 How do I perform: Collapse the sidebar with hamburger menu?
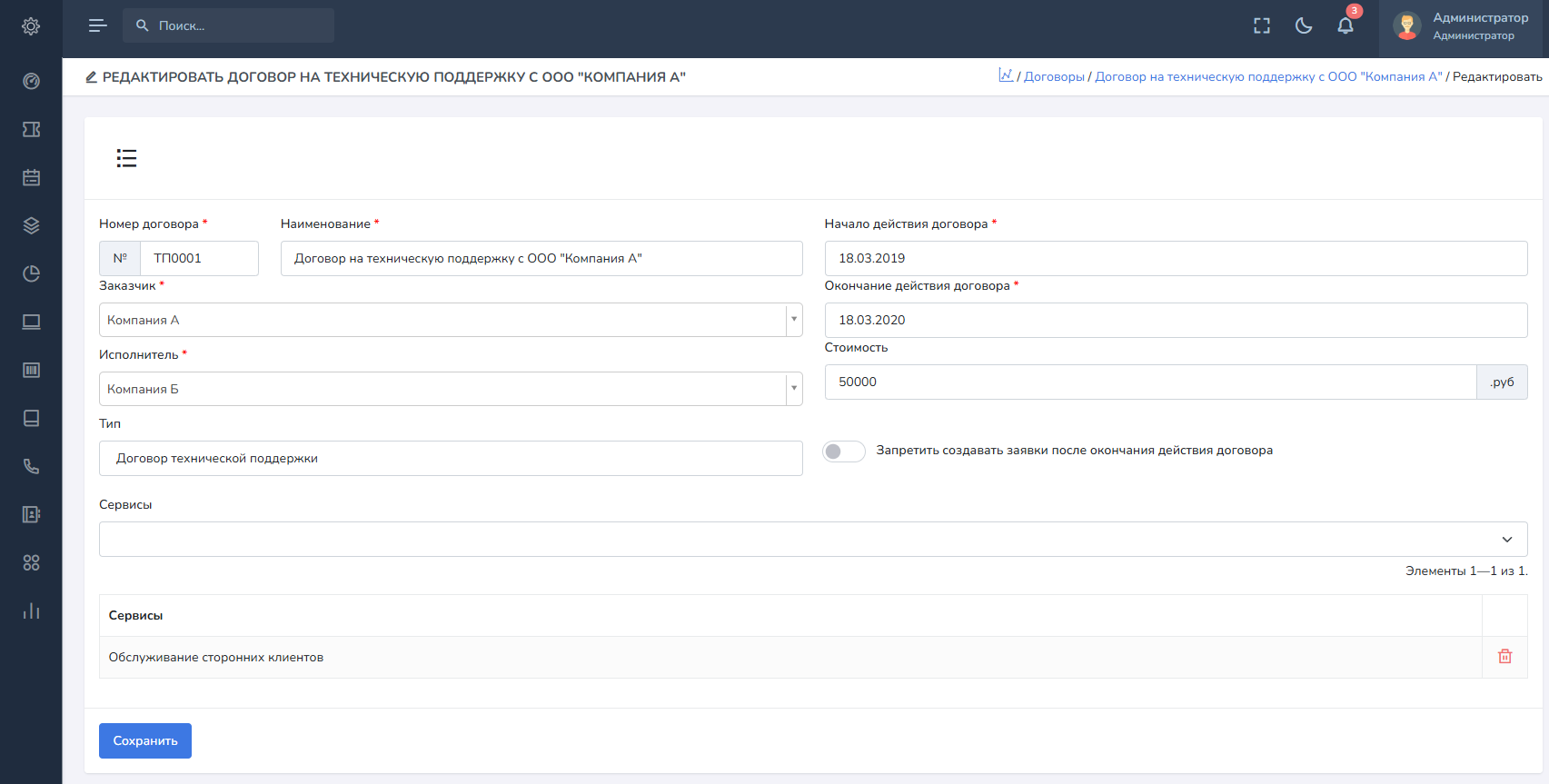click(97, 25)
